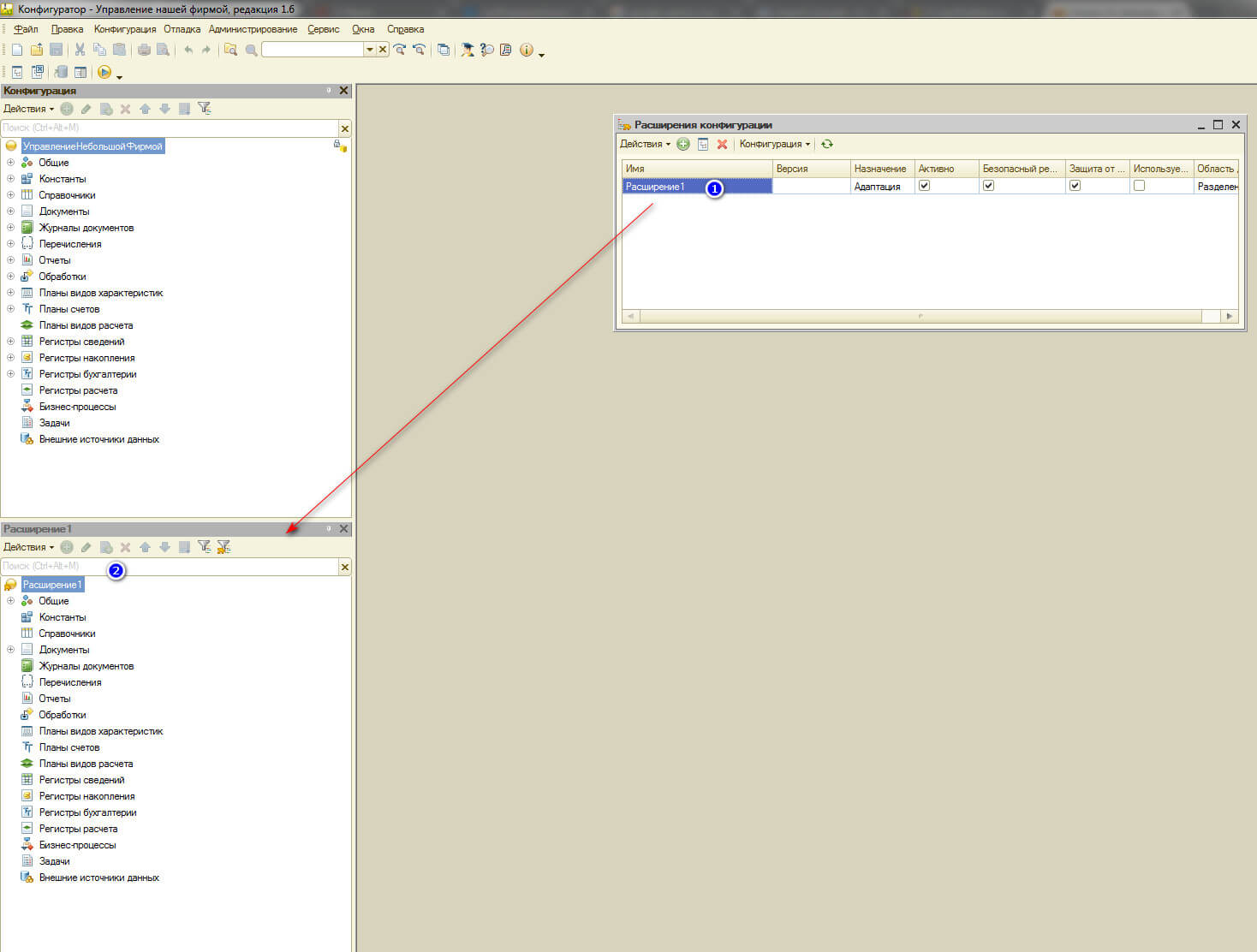Open the Конфигурация dropdown in extensions window

774,144
